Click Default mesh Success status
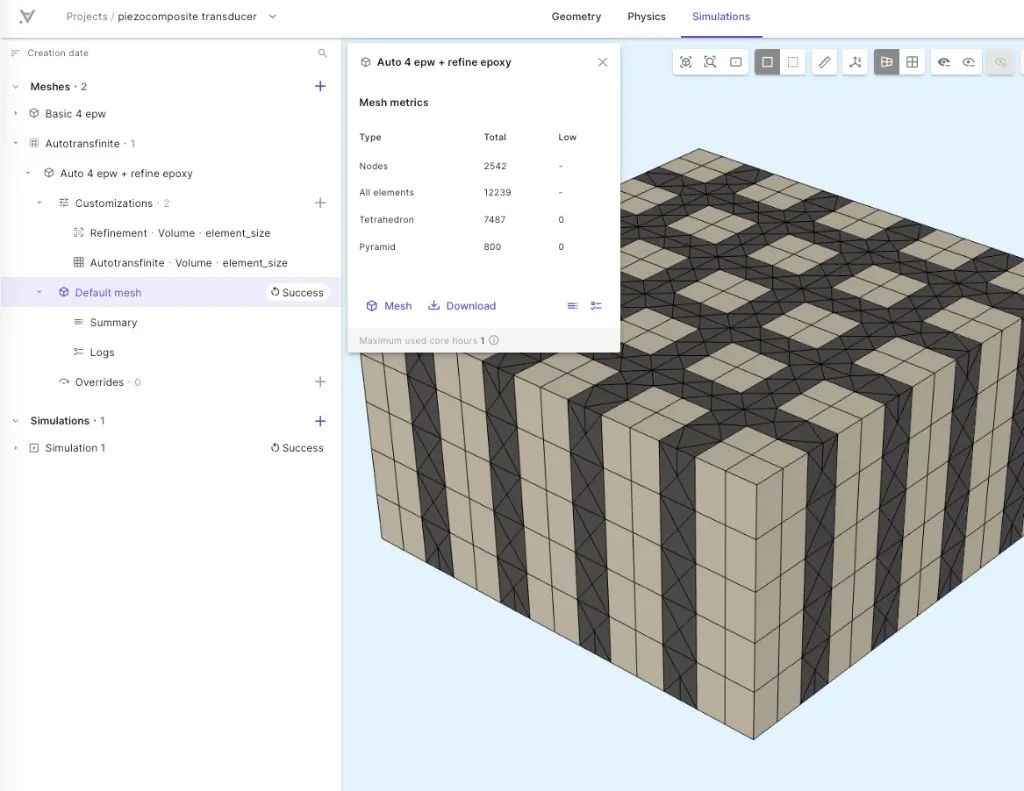The height and width of the screenshot is (791, 1024). pyautogui.click(x=298, y=293)
